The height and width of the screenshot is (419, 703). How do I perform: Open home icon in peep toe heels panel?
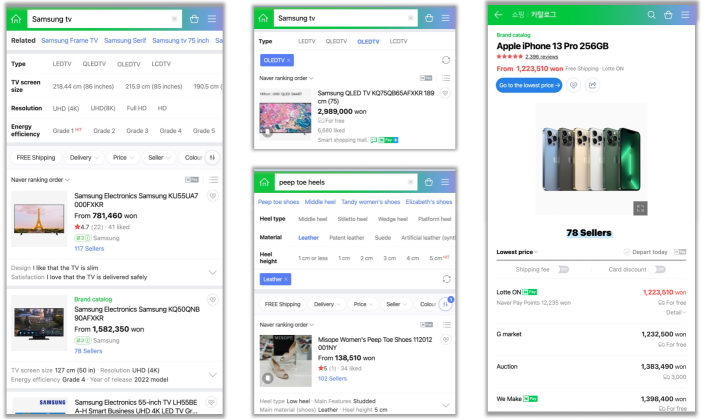pyautogui.click(x=264, y=182)
